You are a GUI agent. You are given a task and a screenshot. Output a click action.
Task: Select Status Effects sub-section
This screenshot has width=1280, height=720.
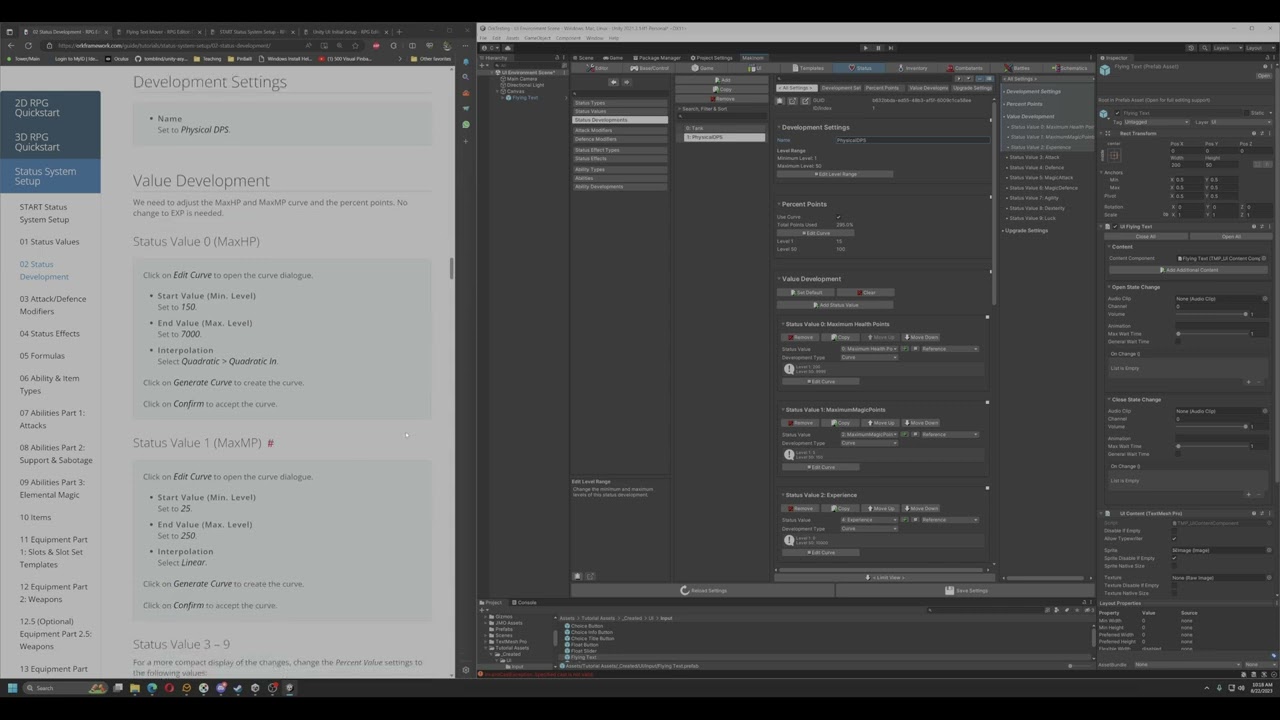(619, 158)
